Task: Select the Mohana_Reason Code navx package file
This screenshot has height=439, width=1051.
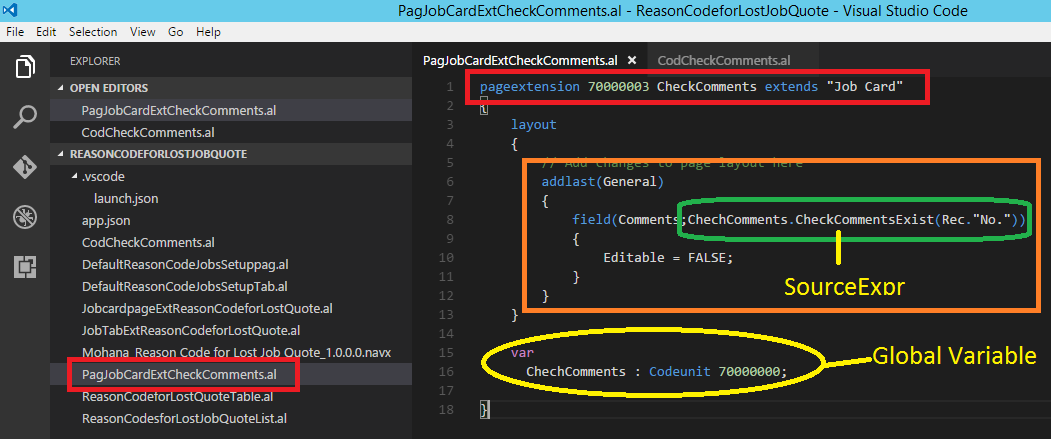Action: [x=236, y=352]
